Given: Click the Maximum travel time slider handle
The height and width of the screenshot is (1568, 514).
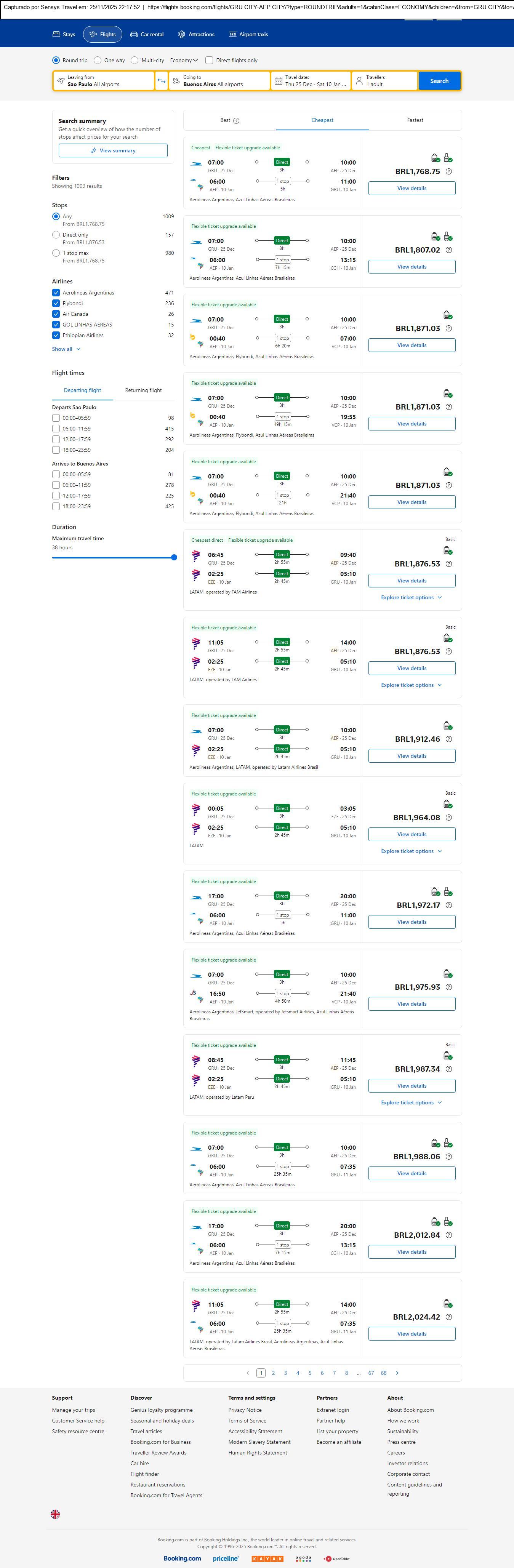Looking at the screenshot, I should pyautogui.click(x=174, y=557).
